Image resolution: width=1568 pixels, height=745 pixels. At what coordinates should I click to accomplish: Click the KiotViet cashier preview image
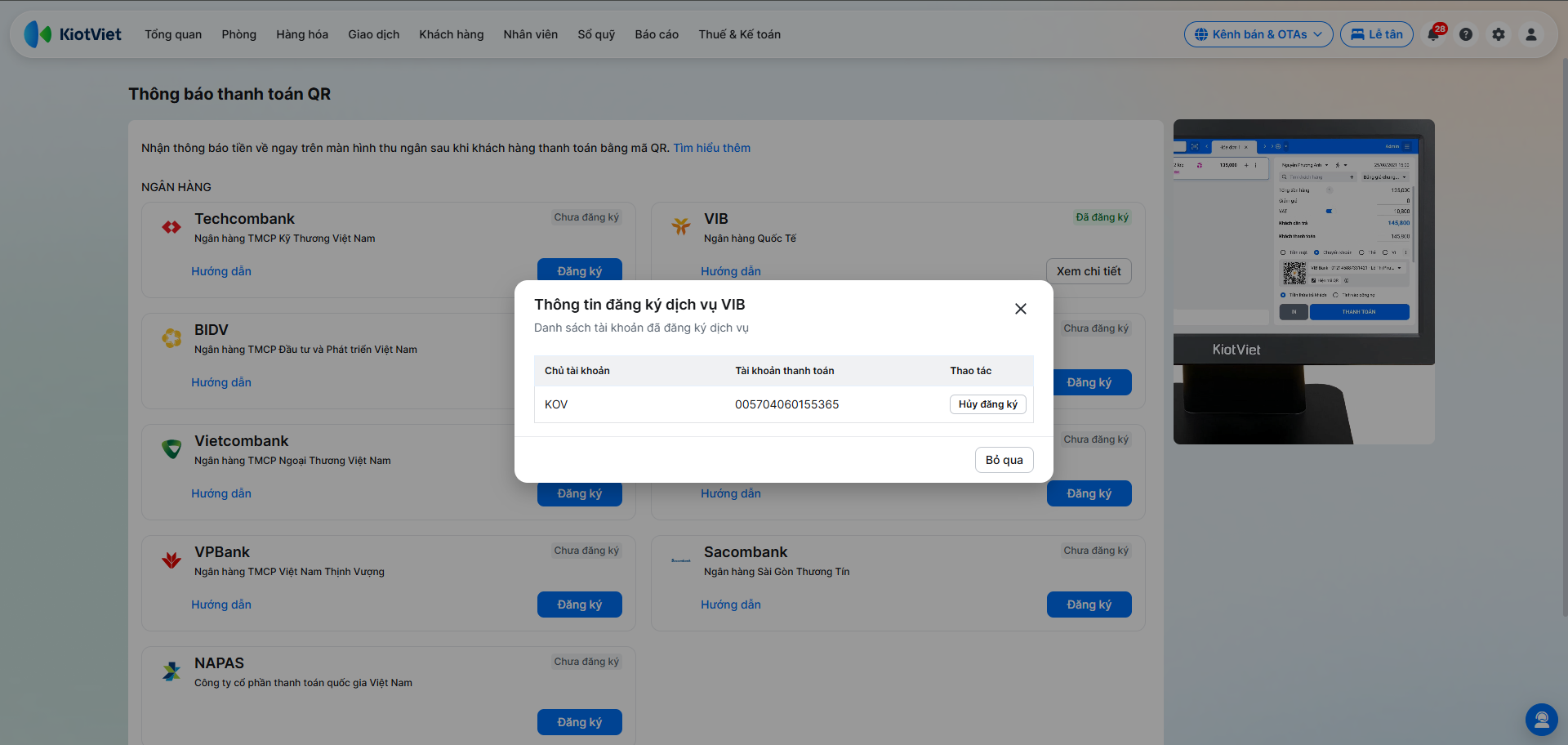(x=1304, y=282)
